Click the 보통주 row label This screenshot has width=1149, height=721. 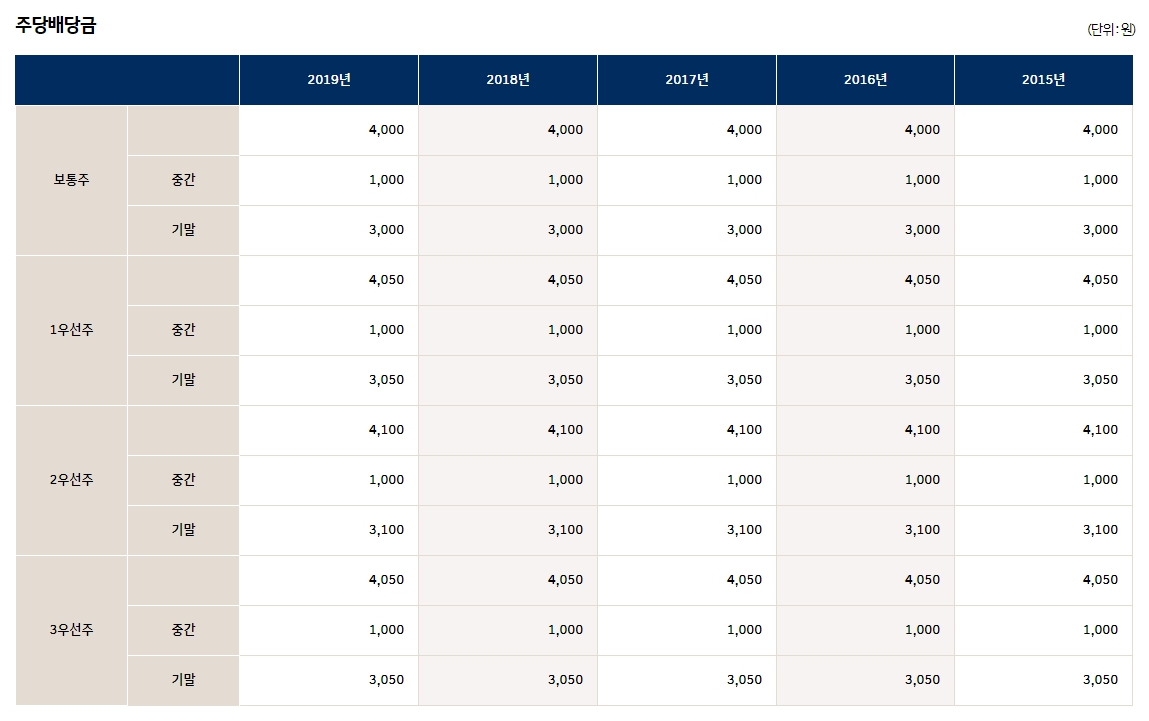coord(71,180)
